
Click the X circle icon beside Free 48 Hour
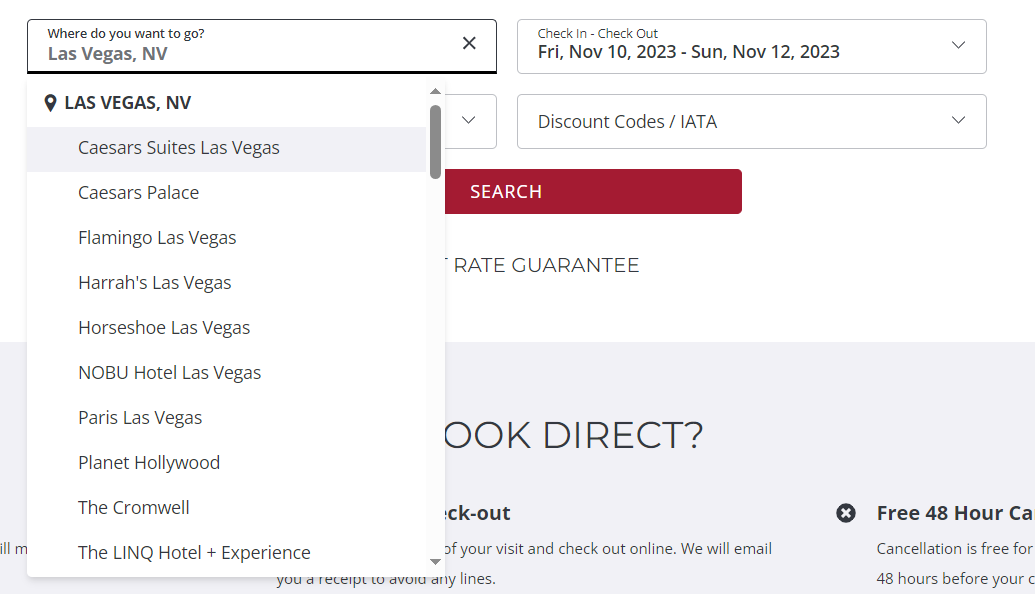[846, 513]
